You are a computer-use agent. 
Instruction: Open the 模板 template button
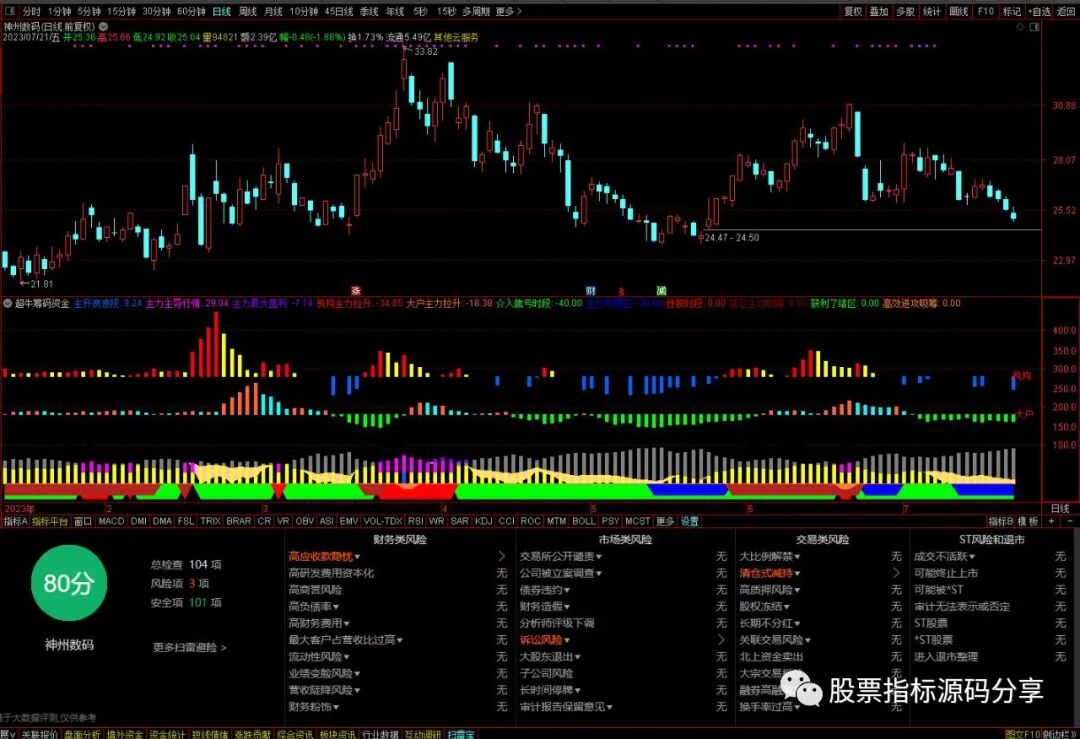coord(1028,521)
